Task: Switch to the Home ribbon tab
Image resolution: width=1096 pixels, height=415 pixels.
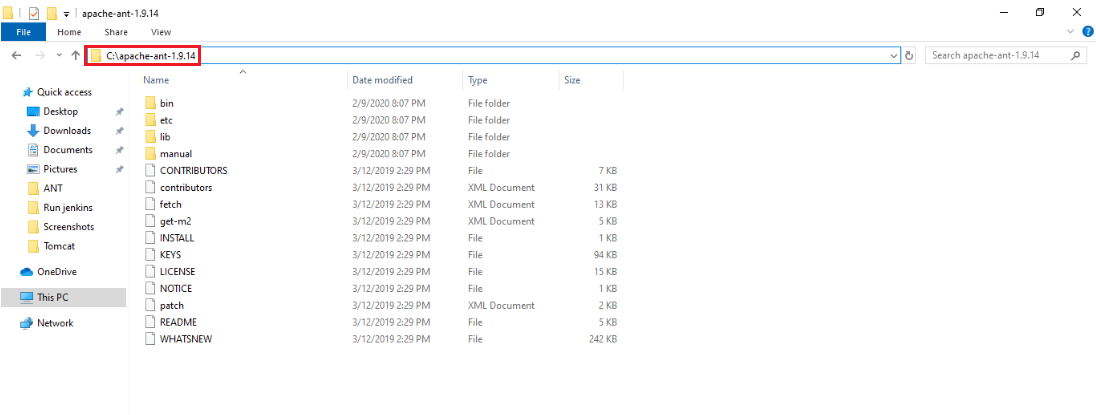Action: (69, 32)
